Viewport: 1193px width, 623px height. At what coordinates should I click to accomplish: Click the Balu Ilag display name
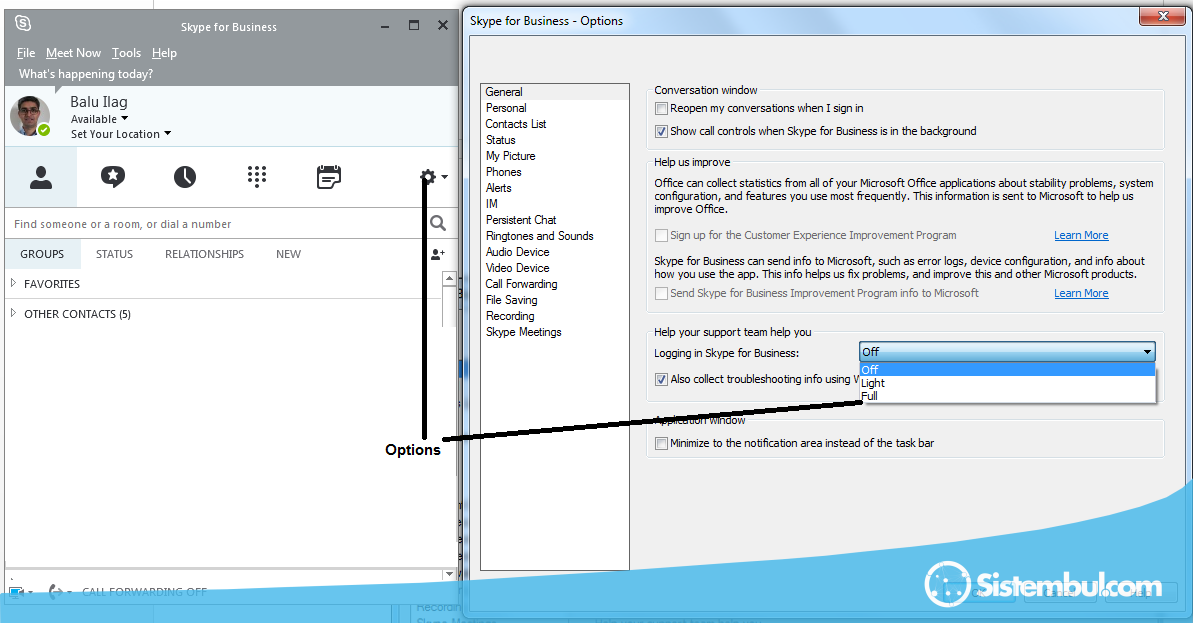[x=99, y=102]
